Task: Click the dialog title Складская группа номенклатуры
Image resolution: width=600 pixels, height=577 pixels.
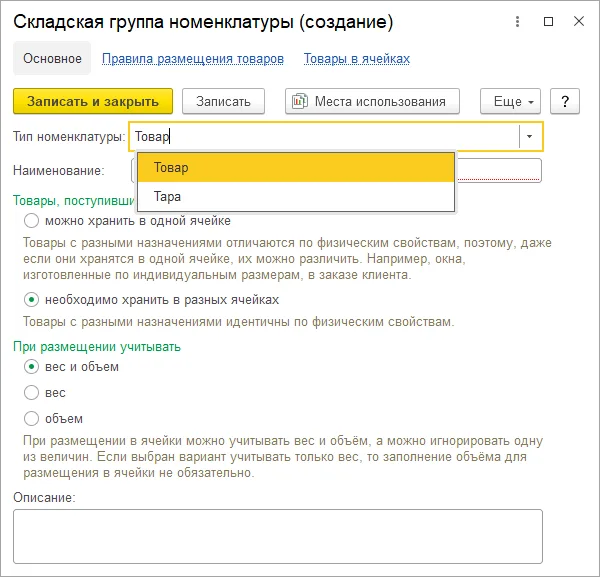Action: tap(203, 22)
